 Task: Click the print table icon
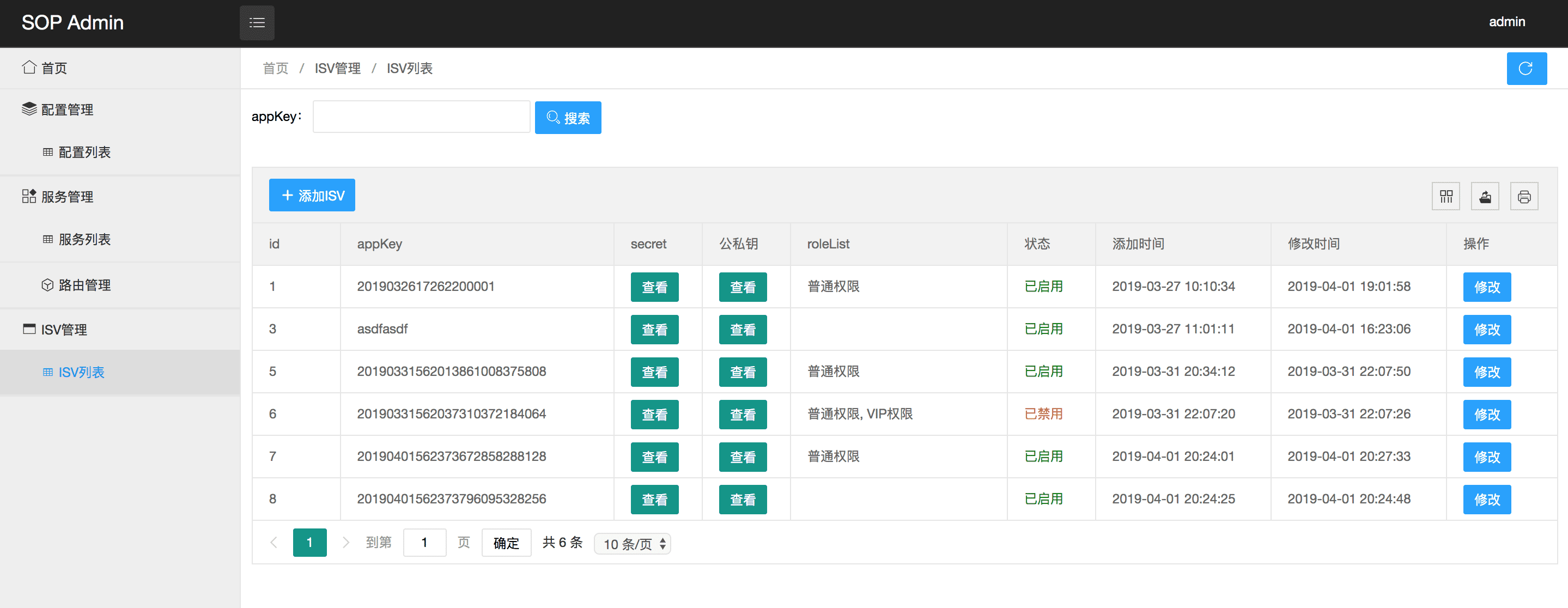(1523, 196)
